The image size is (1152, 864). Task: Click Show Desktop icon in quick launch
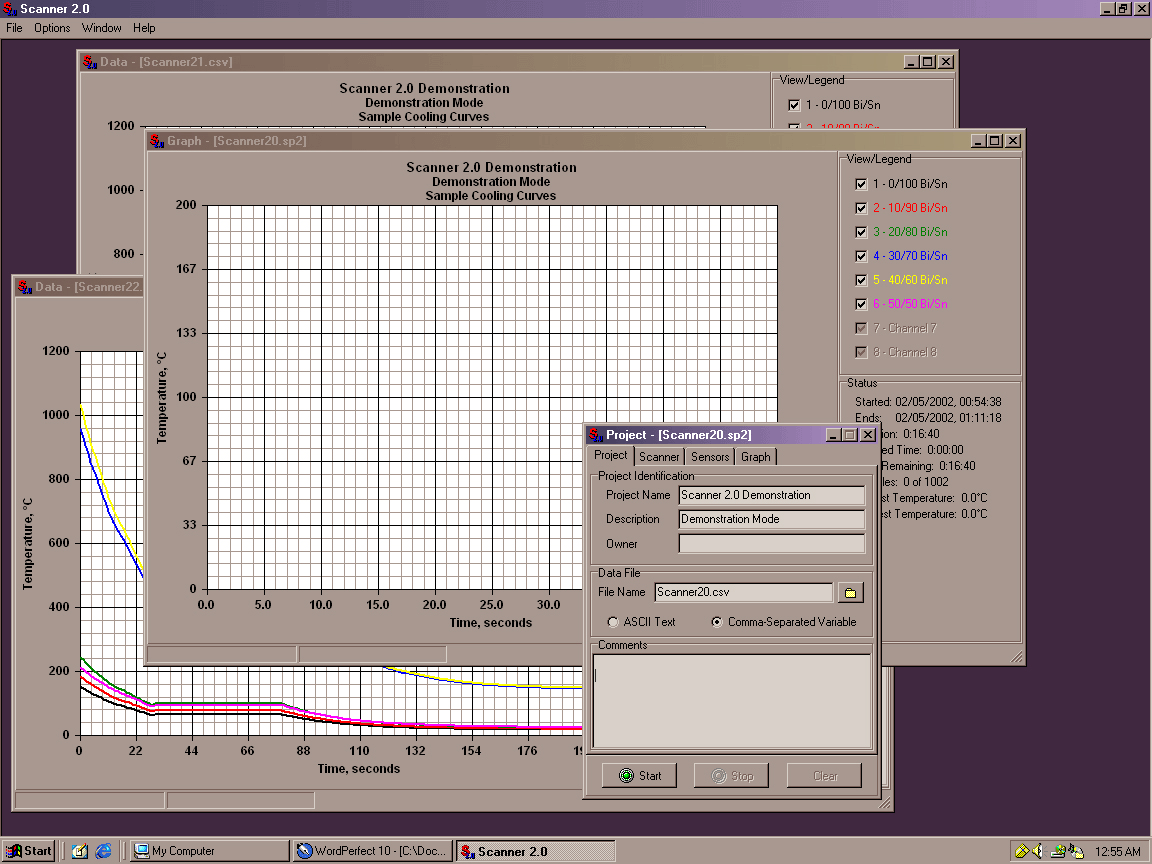coord(80,851)
